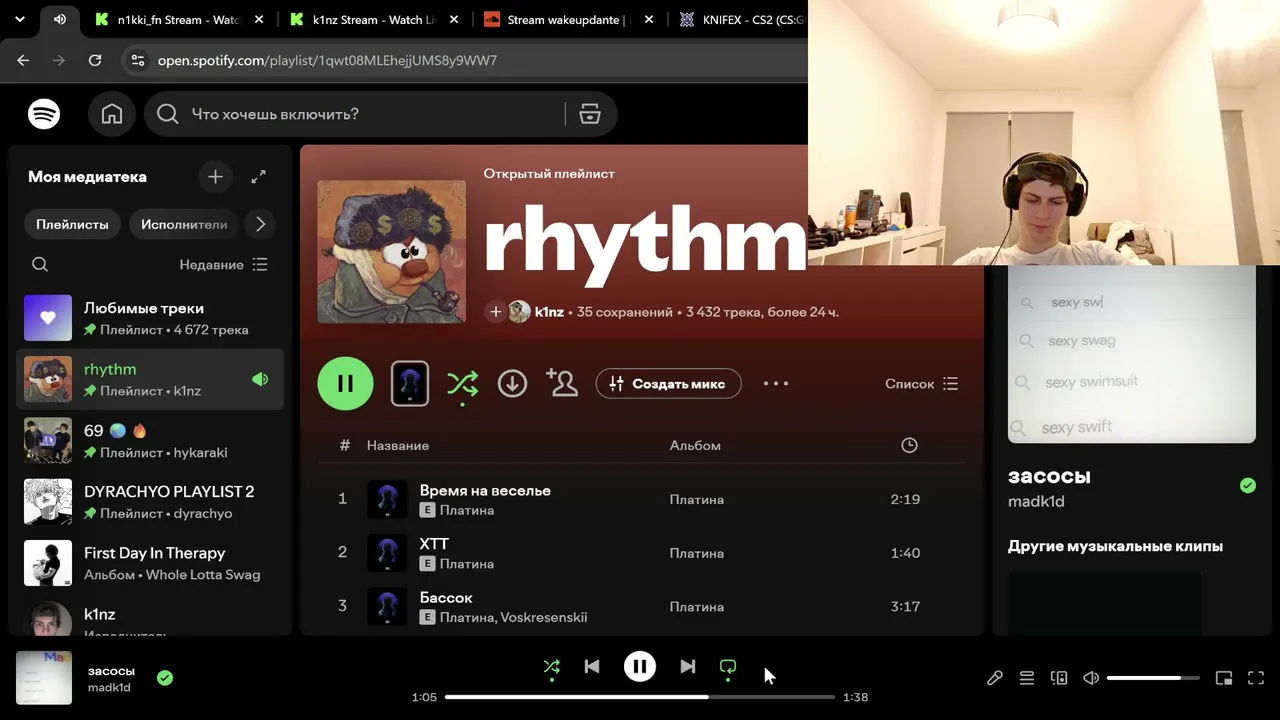Toggle repeat in the bottom player bar
The height and width of the screenshot is (720, 1280).
(x=728, y=667)
